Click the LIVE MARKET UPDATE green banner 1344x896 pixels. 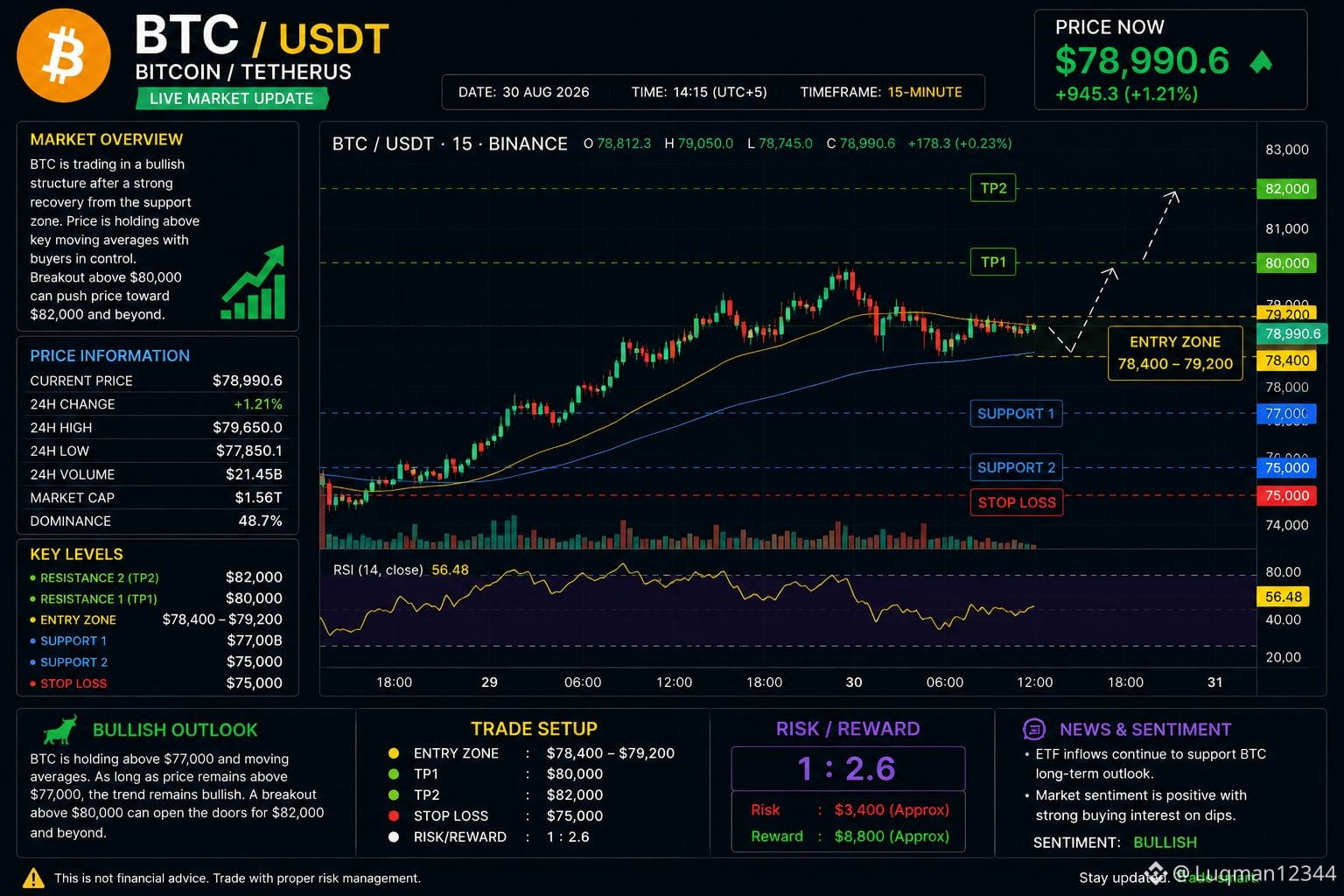coord(232,99)
